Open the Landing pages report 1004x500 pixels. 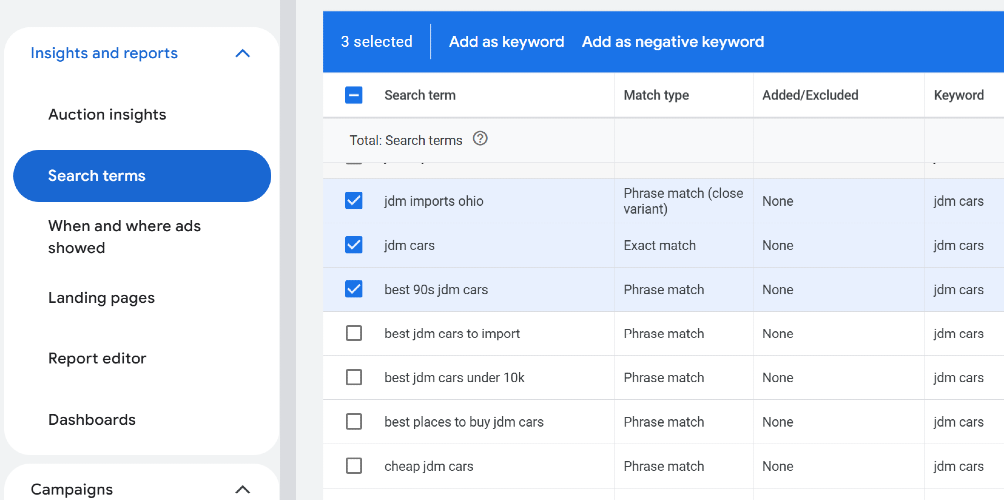click(x=101, y=298)
